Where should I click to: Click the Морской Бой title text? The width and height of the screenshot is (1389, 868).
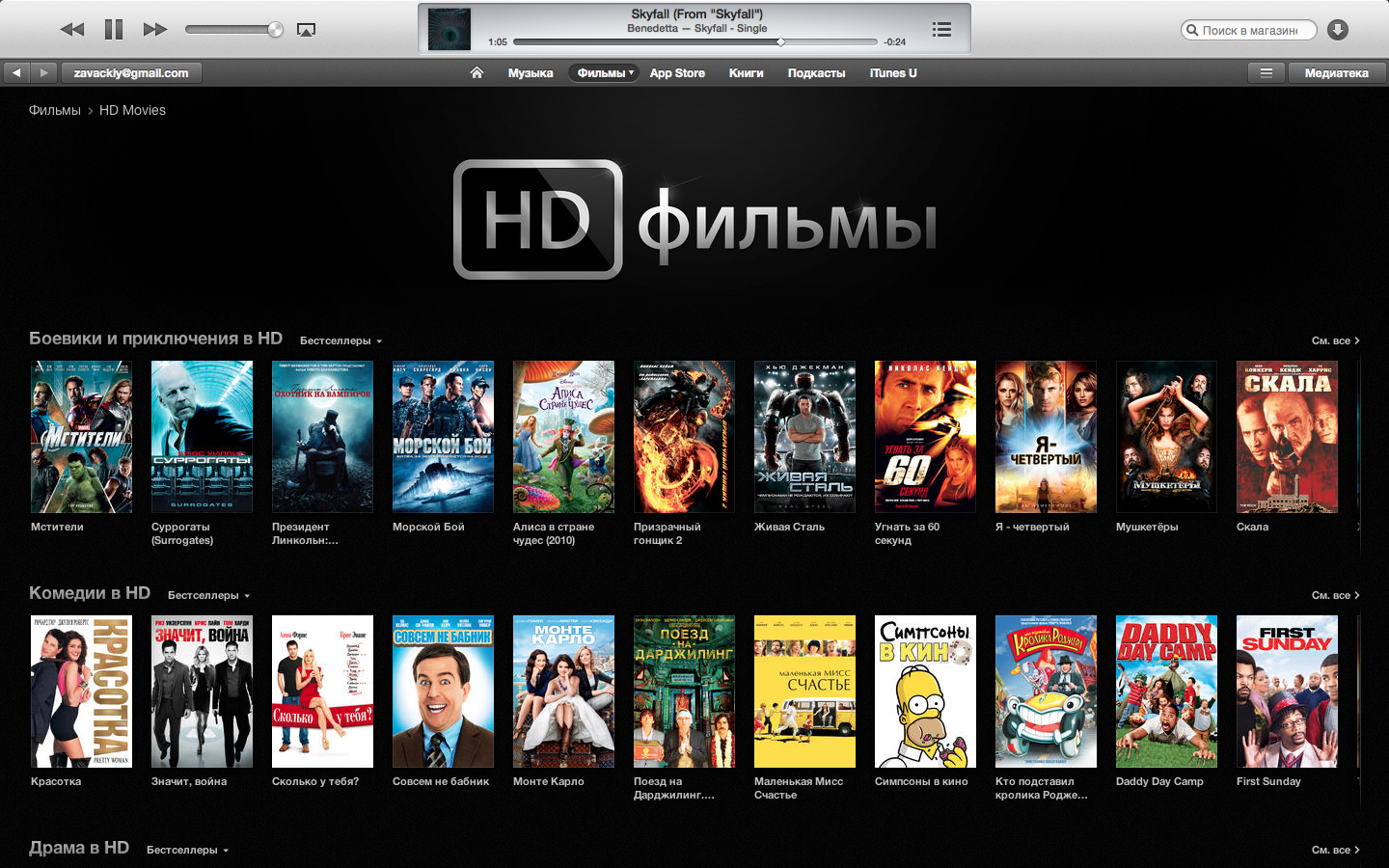coord(428,527)
